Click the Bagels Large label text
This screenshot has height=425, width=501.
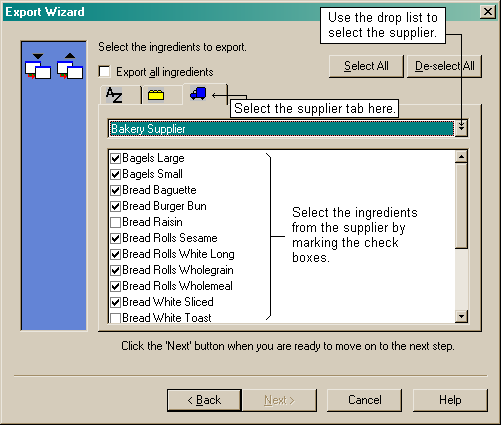[153, 158]
